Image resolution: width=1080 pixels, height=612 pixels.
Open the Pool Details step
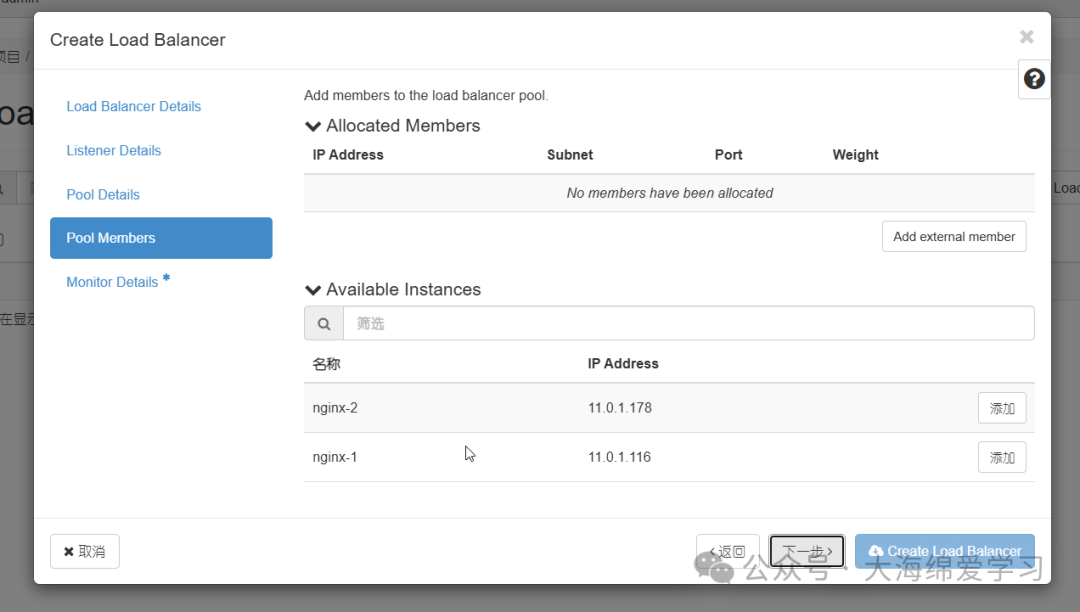coord(101,194)
